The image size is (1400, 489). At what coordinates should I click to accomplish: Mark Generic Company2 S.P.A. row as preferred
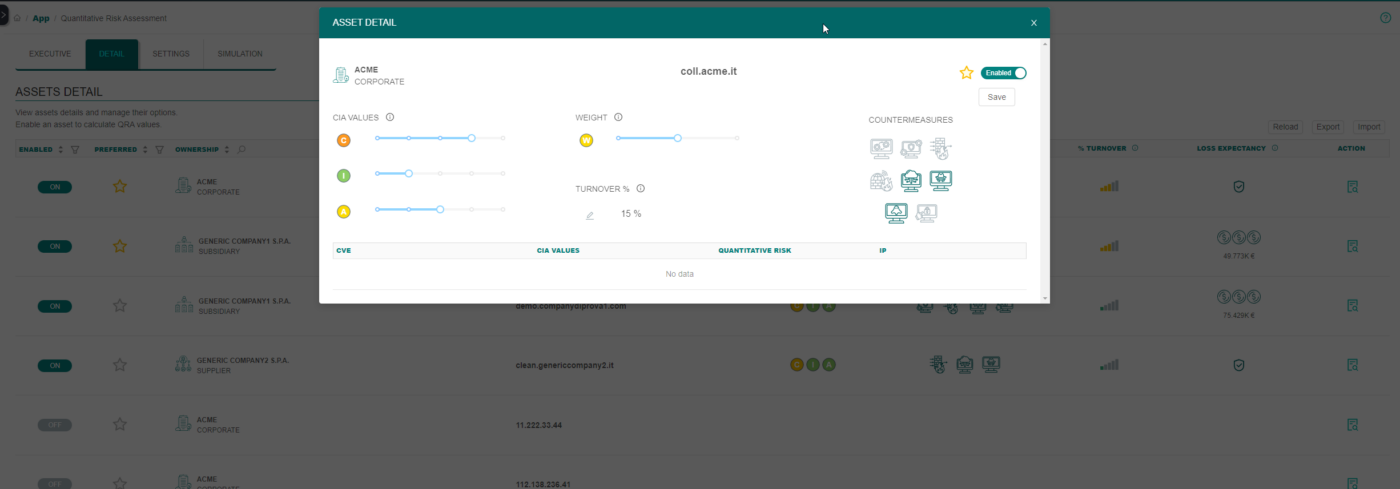(120, 365)
